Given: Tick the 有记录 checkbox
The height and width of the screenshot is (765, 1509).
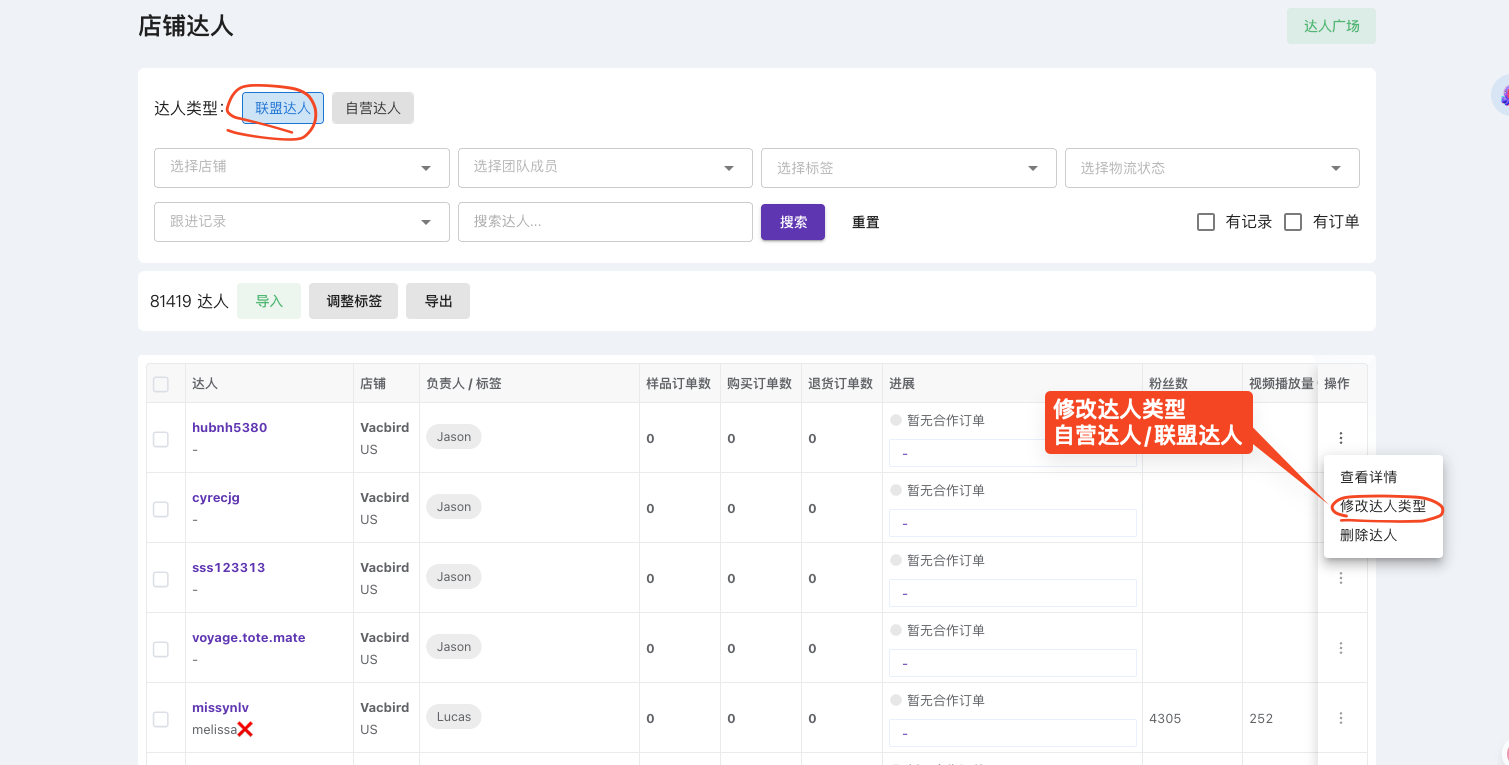Looking at the screenshot, I should (x=1206, y=222).
